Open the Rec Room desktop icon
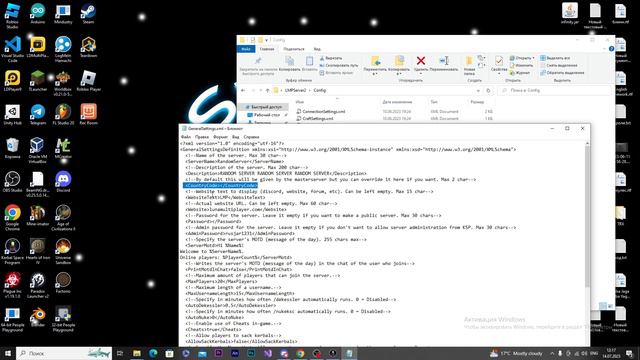The width and height of the screenshot is (640, 360). 88,114
